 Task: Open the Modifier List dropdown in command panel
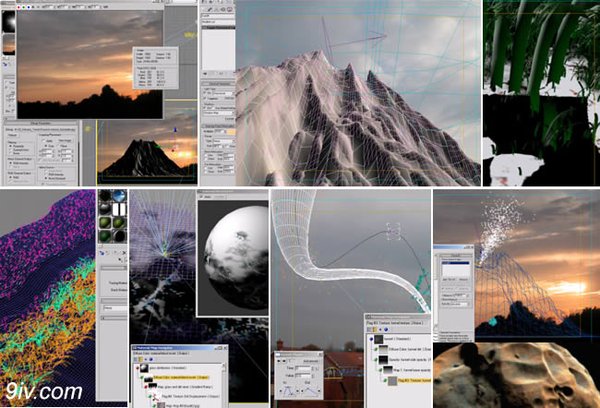(218, 22)
